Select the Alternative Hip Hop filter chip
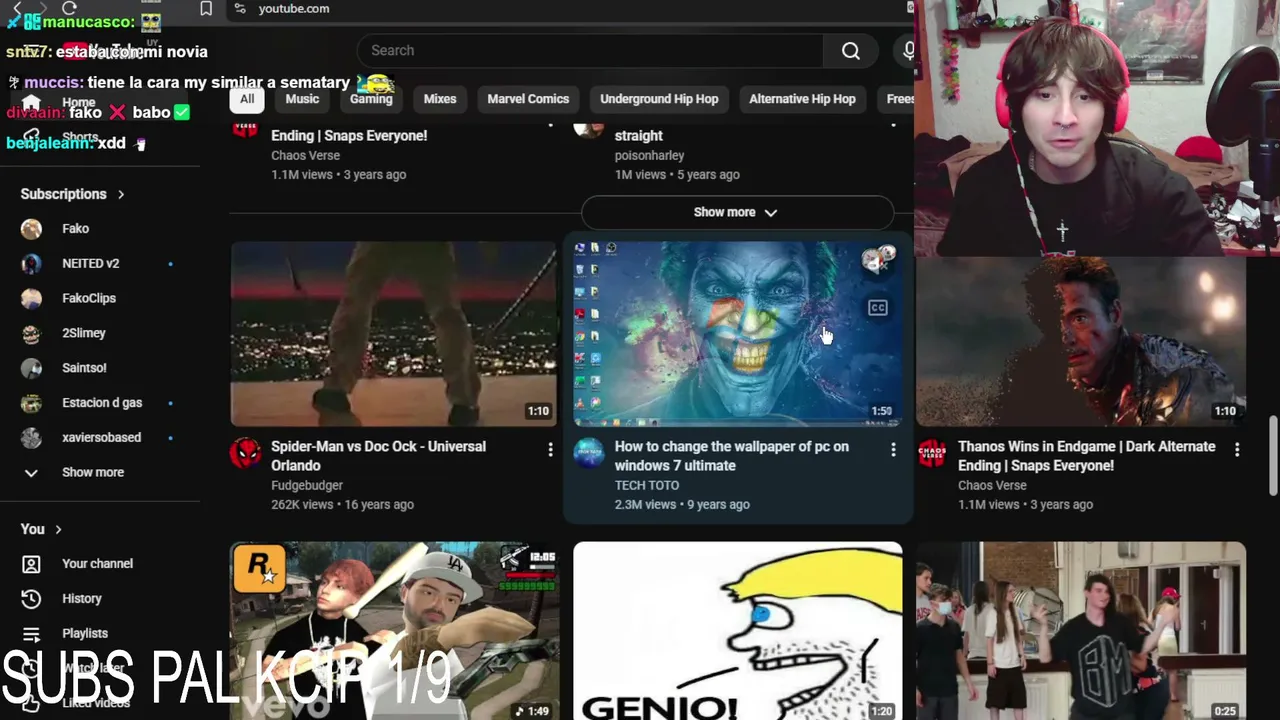This screenshot has height=720, width=1280. coord(802,99)
